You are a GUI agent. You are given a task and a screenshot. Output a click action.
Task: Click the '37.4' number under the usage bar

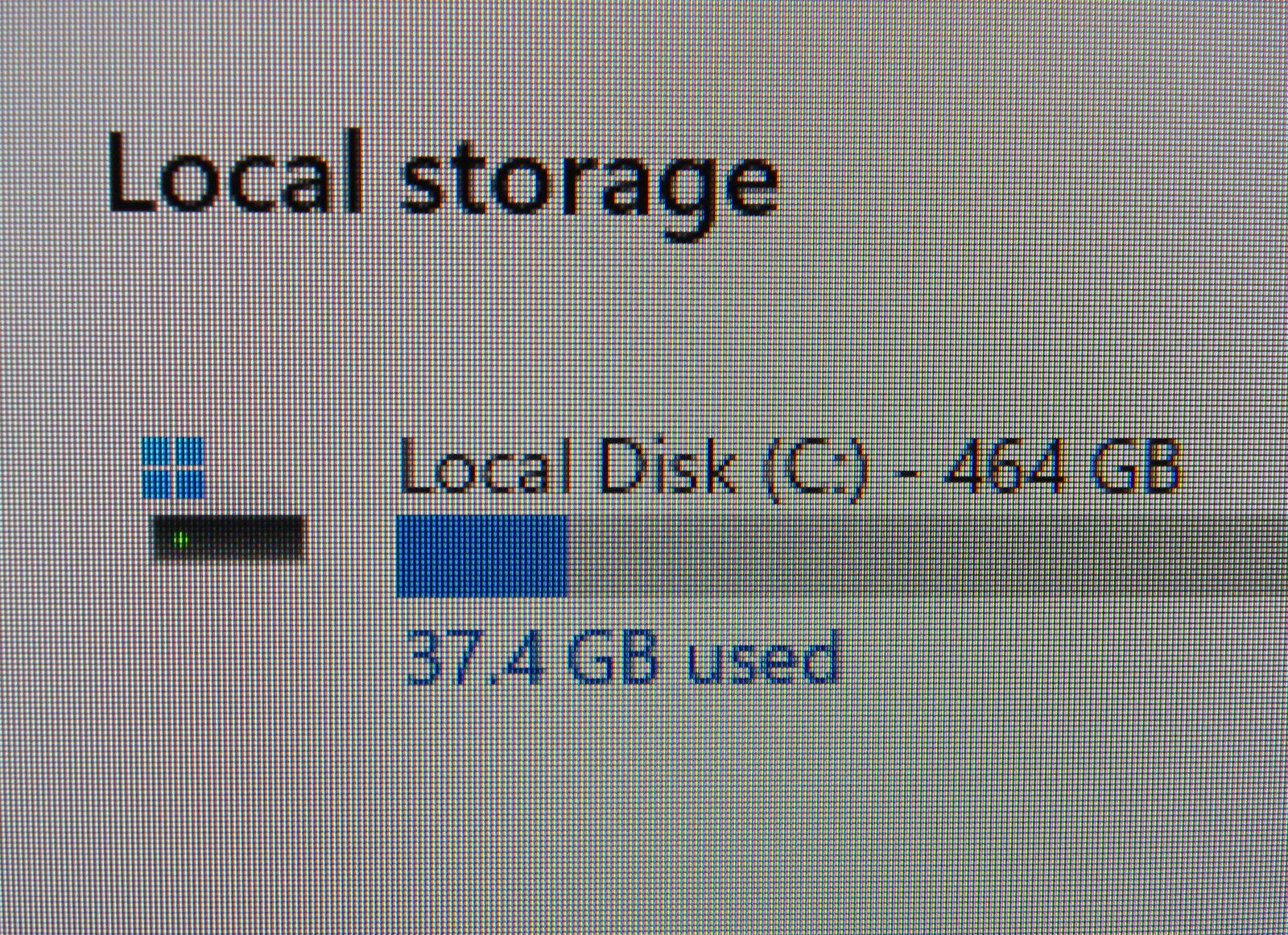tap(473, 657)
